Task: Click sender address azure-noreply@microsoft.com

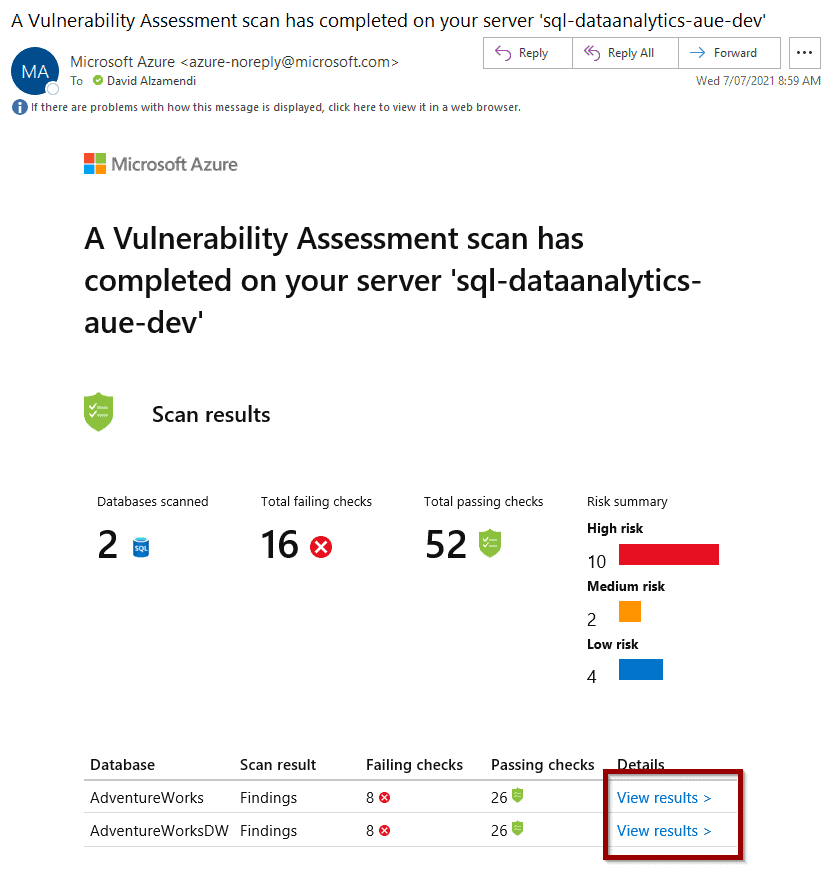Action: tap(290, 62)
